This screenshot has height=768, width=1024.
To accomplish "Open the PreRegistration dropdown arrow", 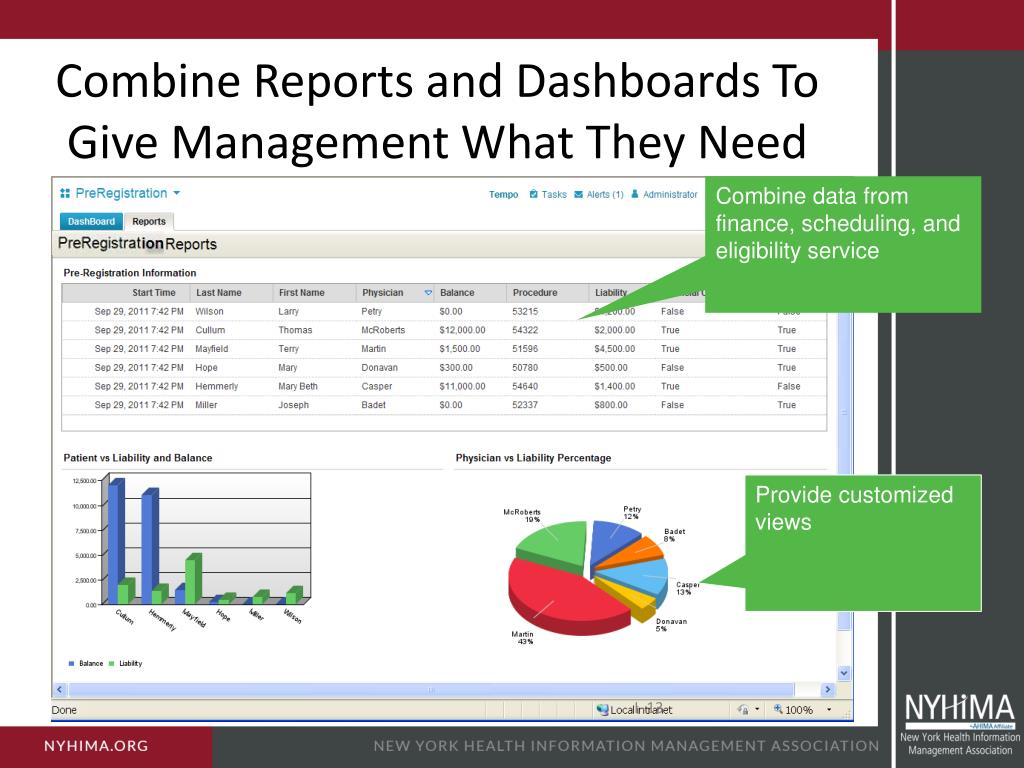I will point(176,193).
